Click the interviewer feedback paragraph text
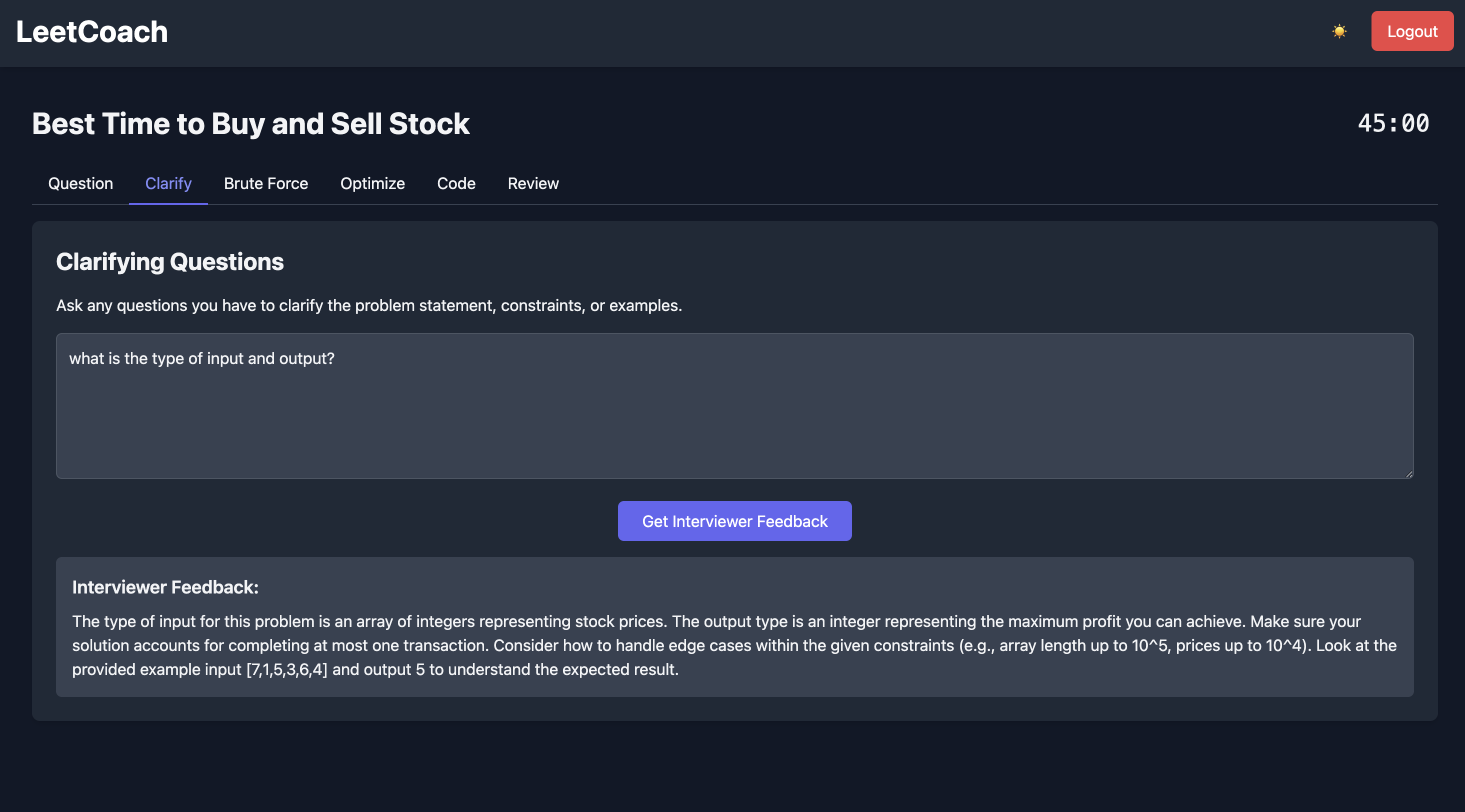This screenshot has width=1465, height=812. coord(734,645)
